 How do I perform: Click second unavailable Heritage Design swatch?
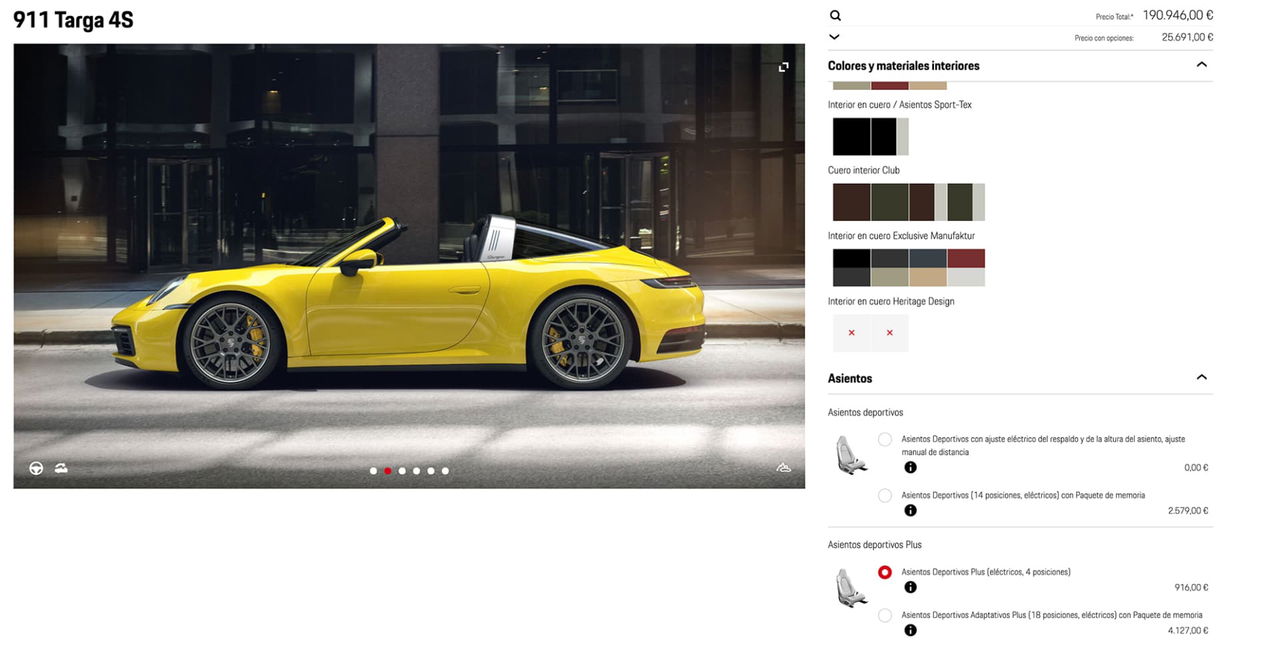point(890,333)
